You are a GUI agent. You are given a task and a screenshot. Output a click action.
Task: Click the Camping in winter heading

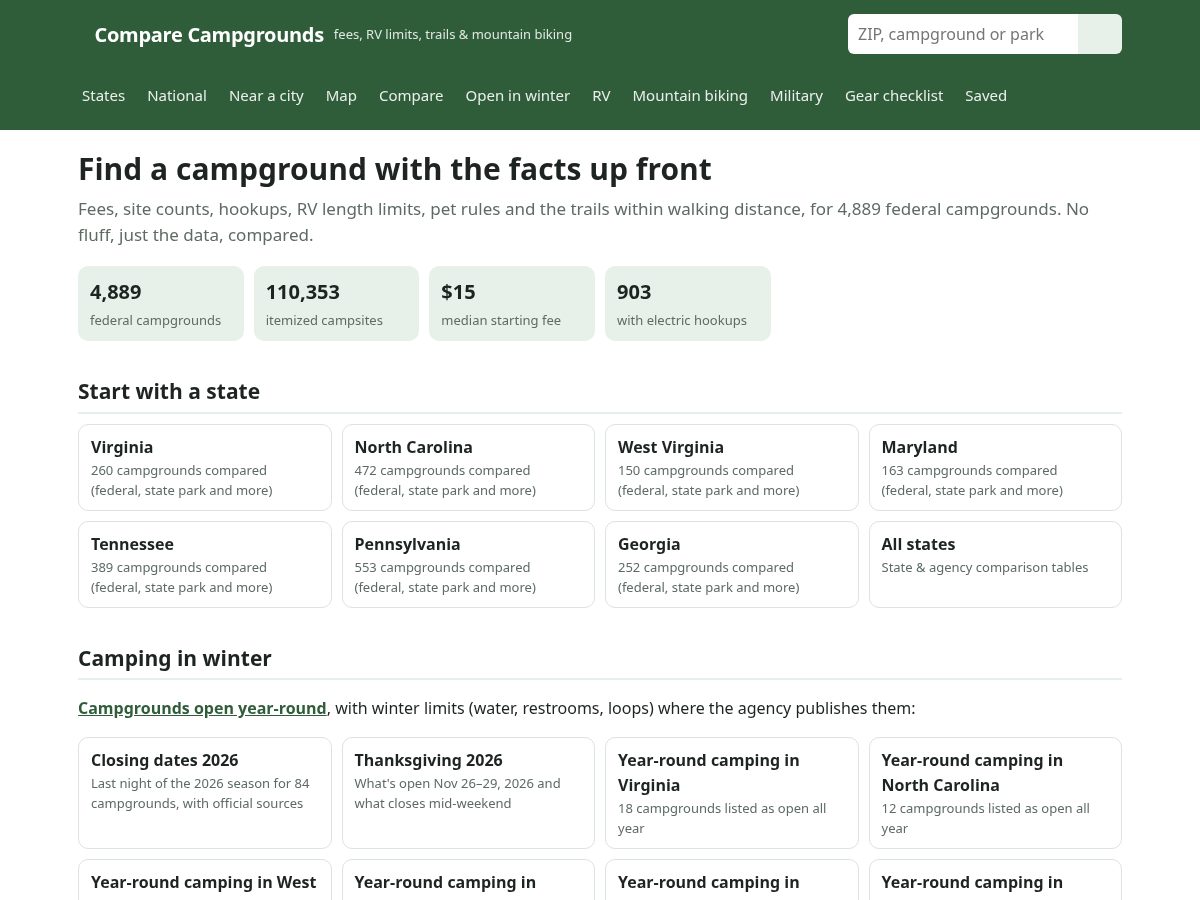click(x=175, y=658)
